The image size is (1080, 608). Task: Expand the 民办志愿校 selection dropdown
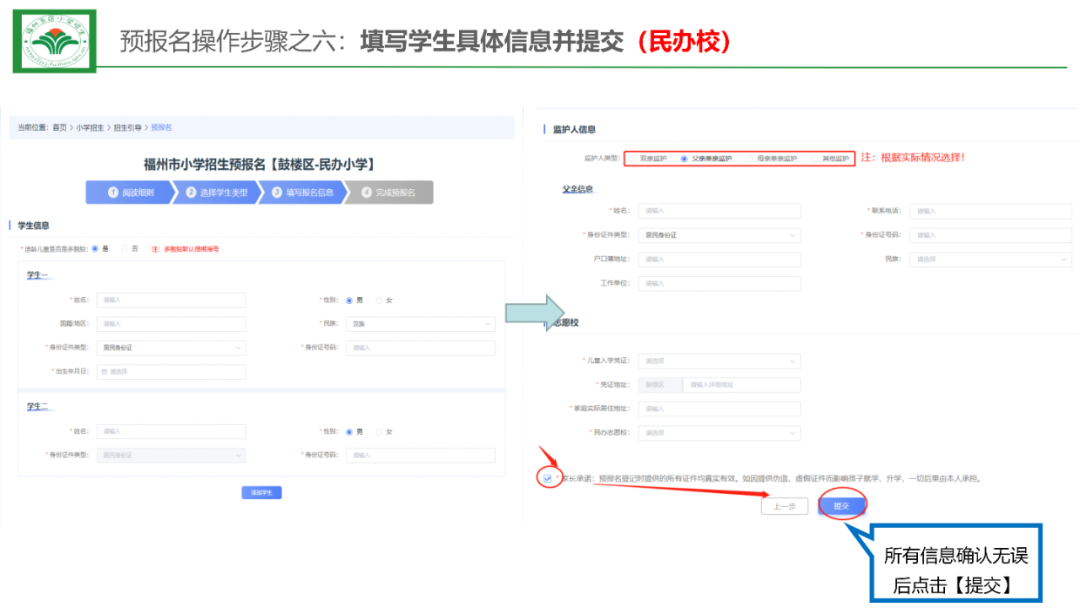(720, 433)
